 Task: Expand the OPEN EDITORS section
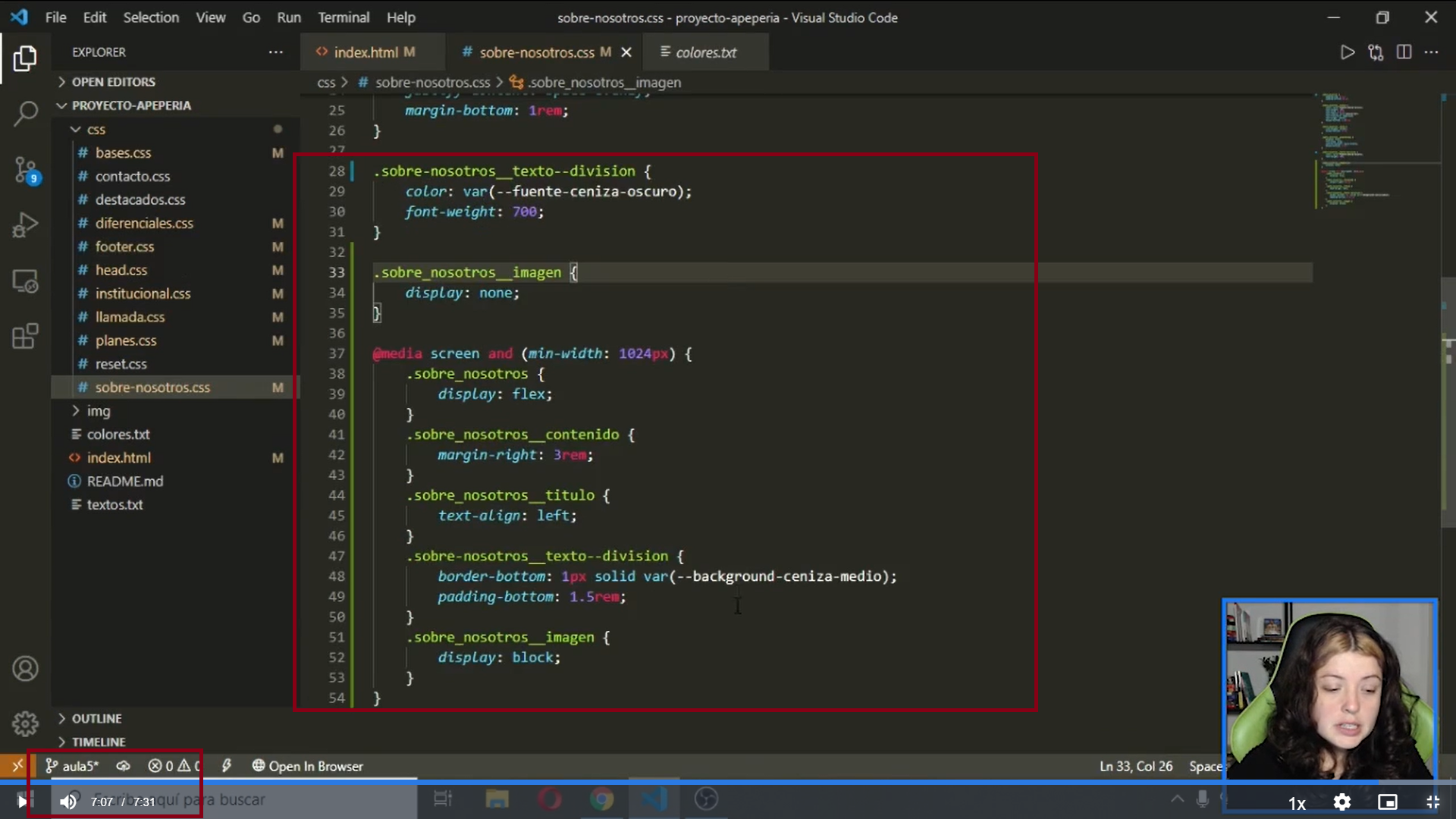(114, 82)
